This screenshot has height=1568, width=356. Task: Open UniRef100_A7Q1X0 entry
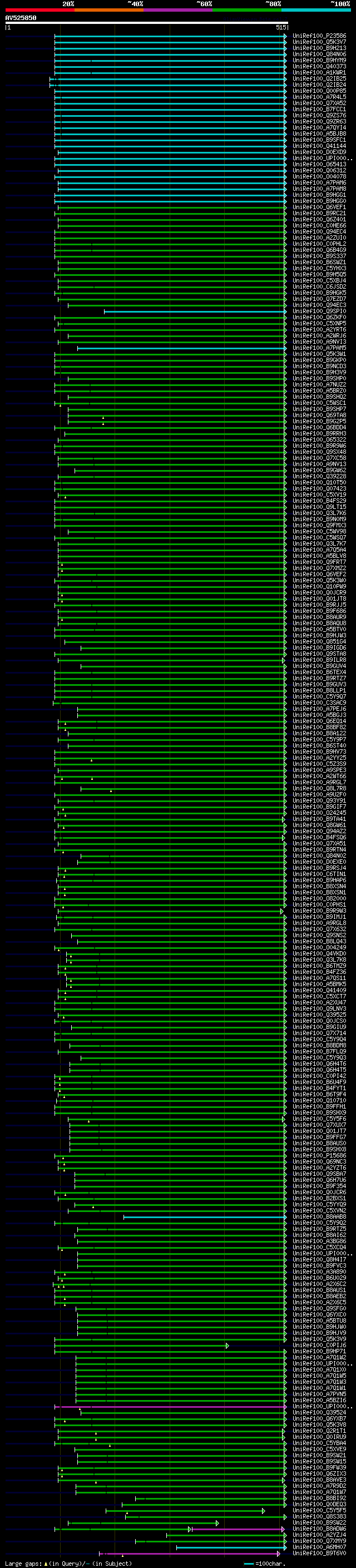tap(319, 1369)
